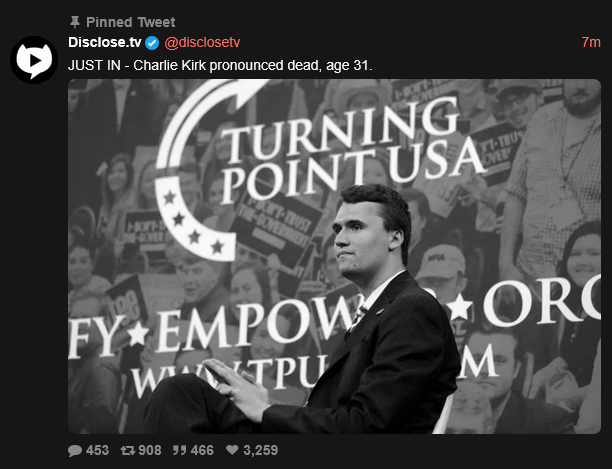Click the 453 replies count

click(97, 450)
